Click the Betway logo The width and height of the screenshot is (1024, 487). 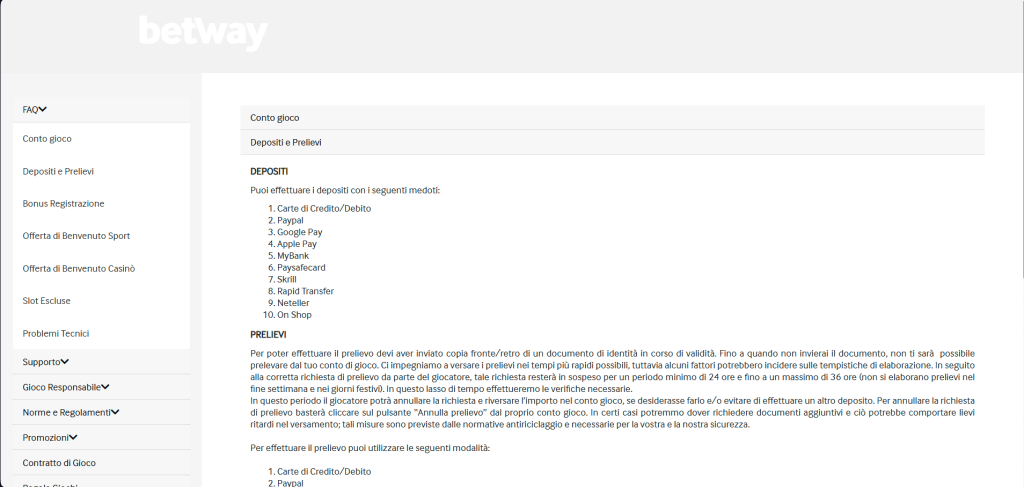[203, 33]
